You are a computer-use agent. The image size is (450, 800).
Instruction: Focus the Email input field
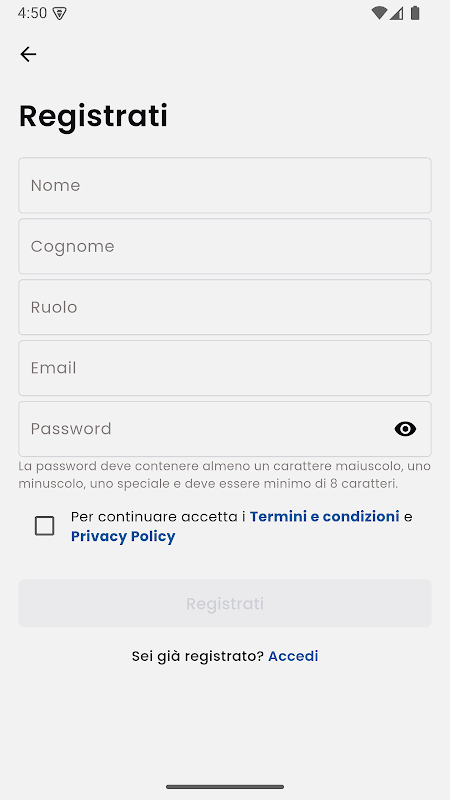click(x=225, y=368)
